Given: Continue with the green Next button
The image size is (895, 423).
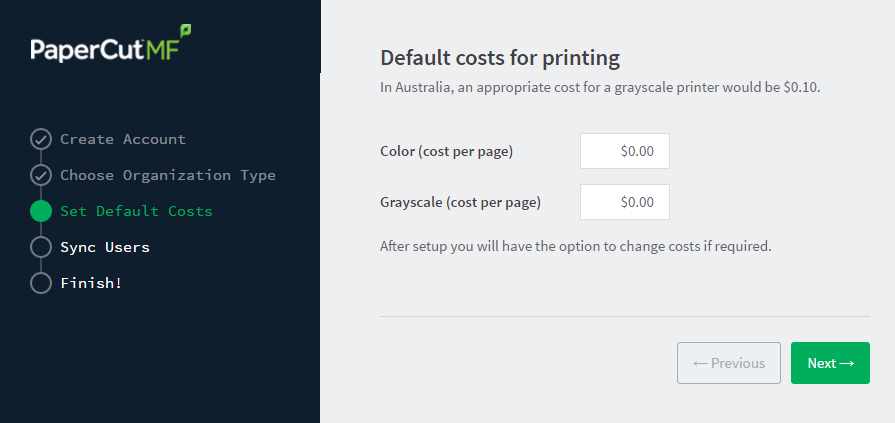Looking at the screenshot, I should tap(830, 363).
